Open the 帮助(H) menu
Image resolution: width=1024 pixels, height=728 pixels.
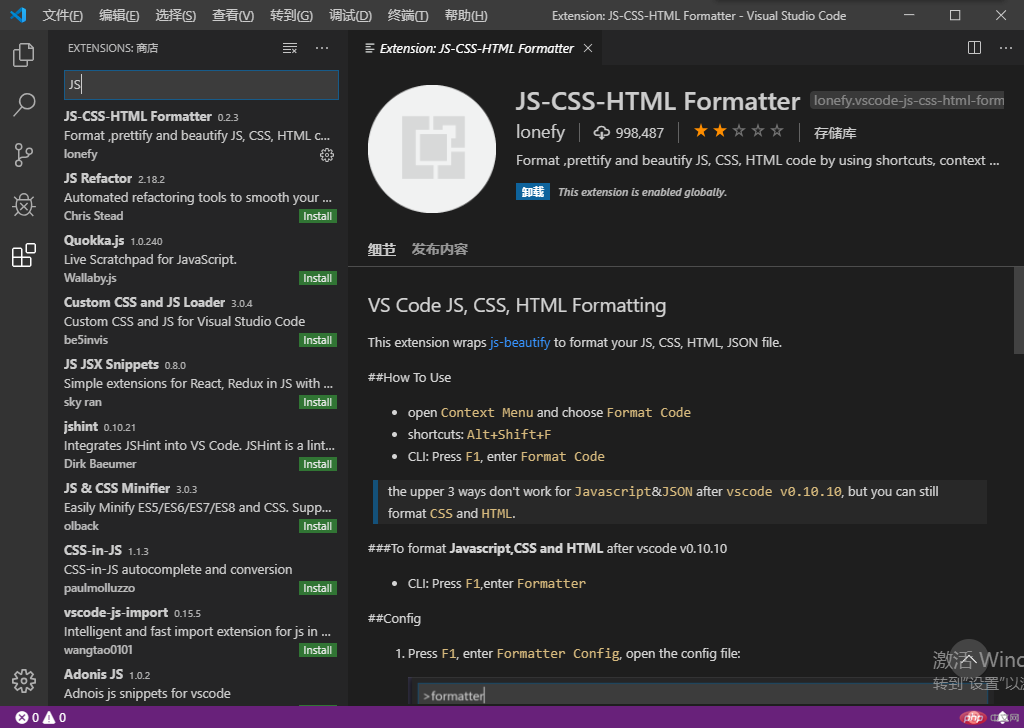(x=466, y=16)
